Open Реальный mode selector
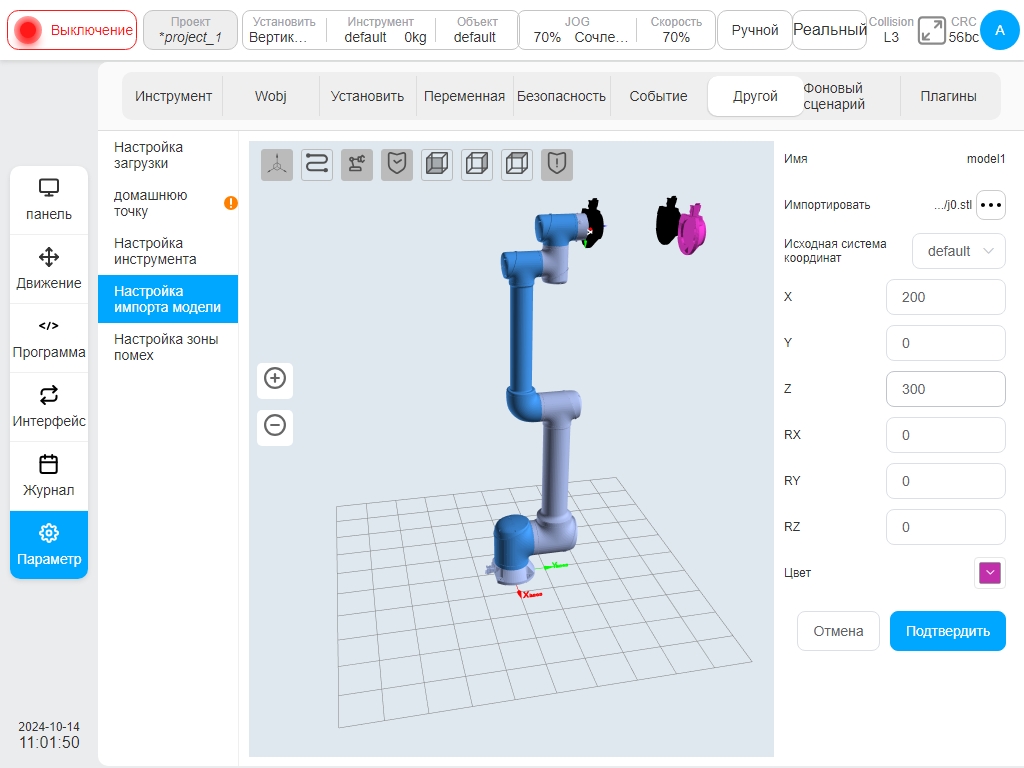This screenshot has height=768, width=1024. coord(829,30)
